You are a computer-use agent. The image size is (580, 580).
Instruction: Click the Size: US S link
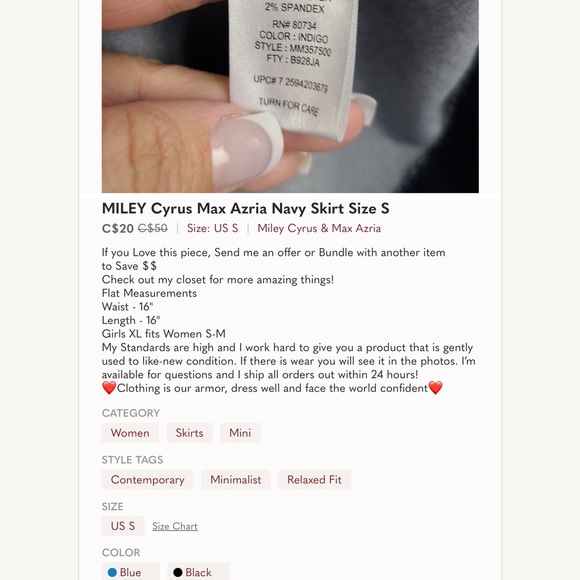click(212, 228)
